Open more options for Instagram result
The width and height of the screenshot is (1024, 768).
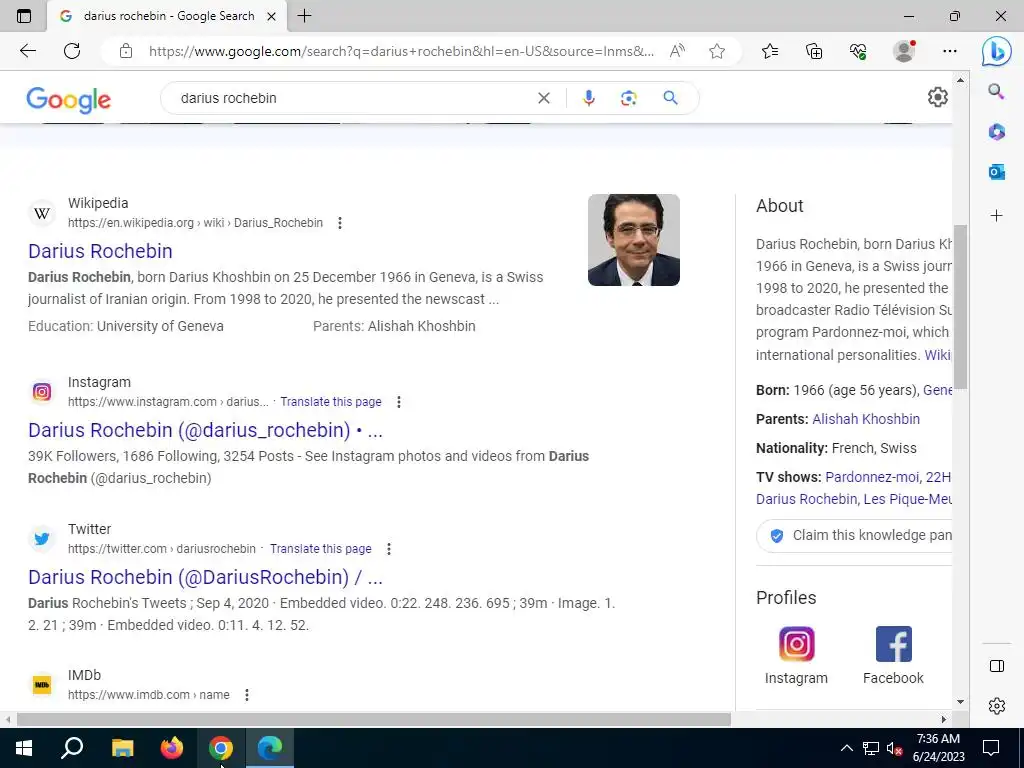[399, 402]
